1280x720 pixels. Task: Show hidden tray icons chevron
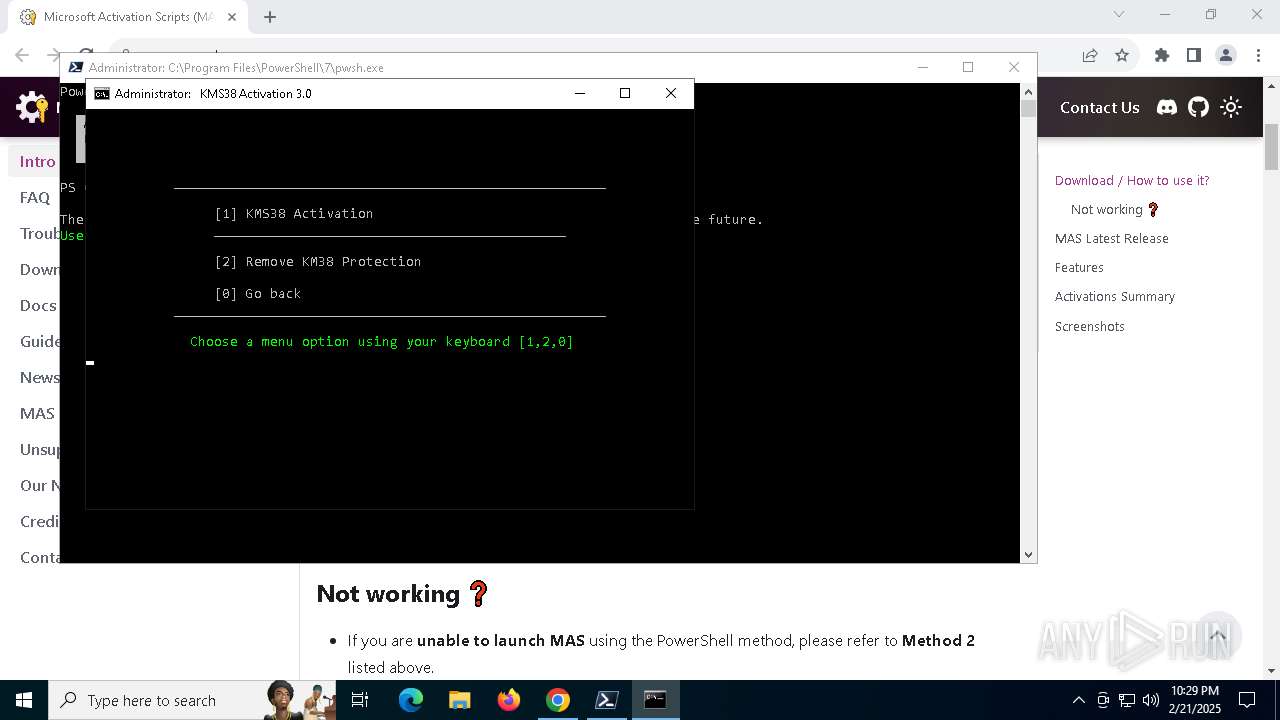pyautogui.click(x=1078, y=700)
